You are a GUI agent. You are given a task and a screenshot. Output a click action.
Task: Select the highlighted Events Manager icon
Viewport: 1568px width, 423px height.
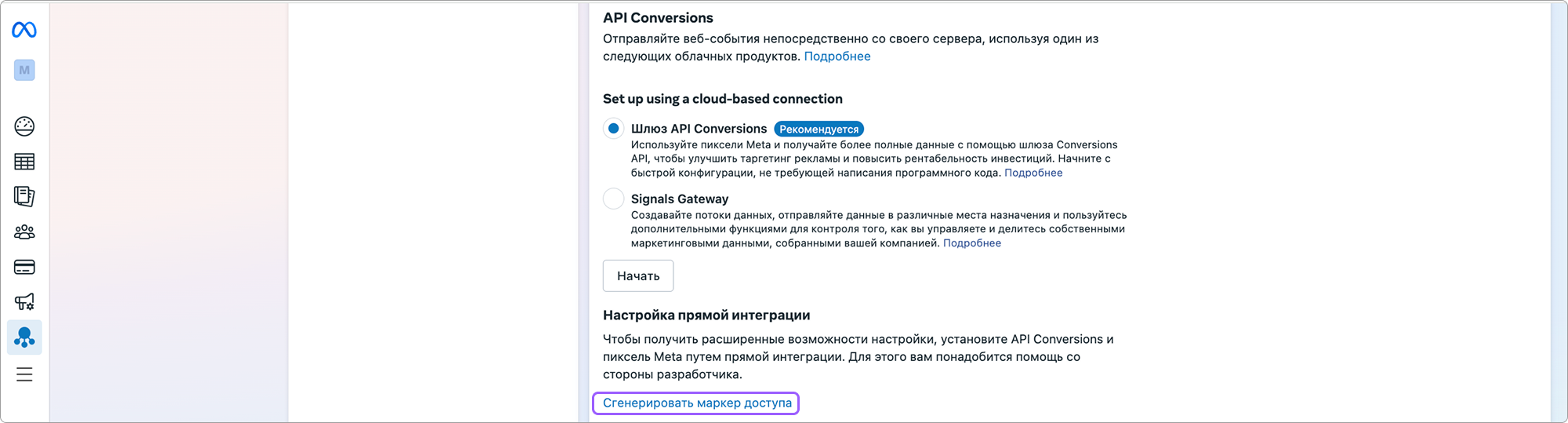click(x=24, y=337)
